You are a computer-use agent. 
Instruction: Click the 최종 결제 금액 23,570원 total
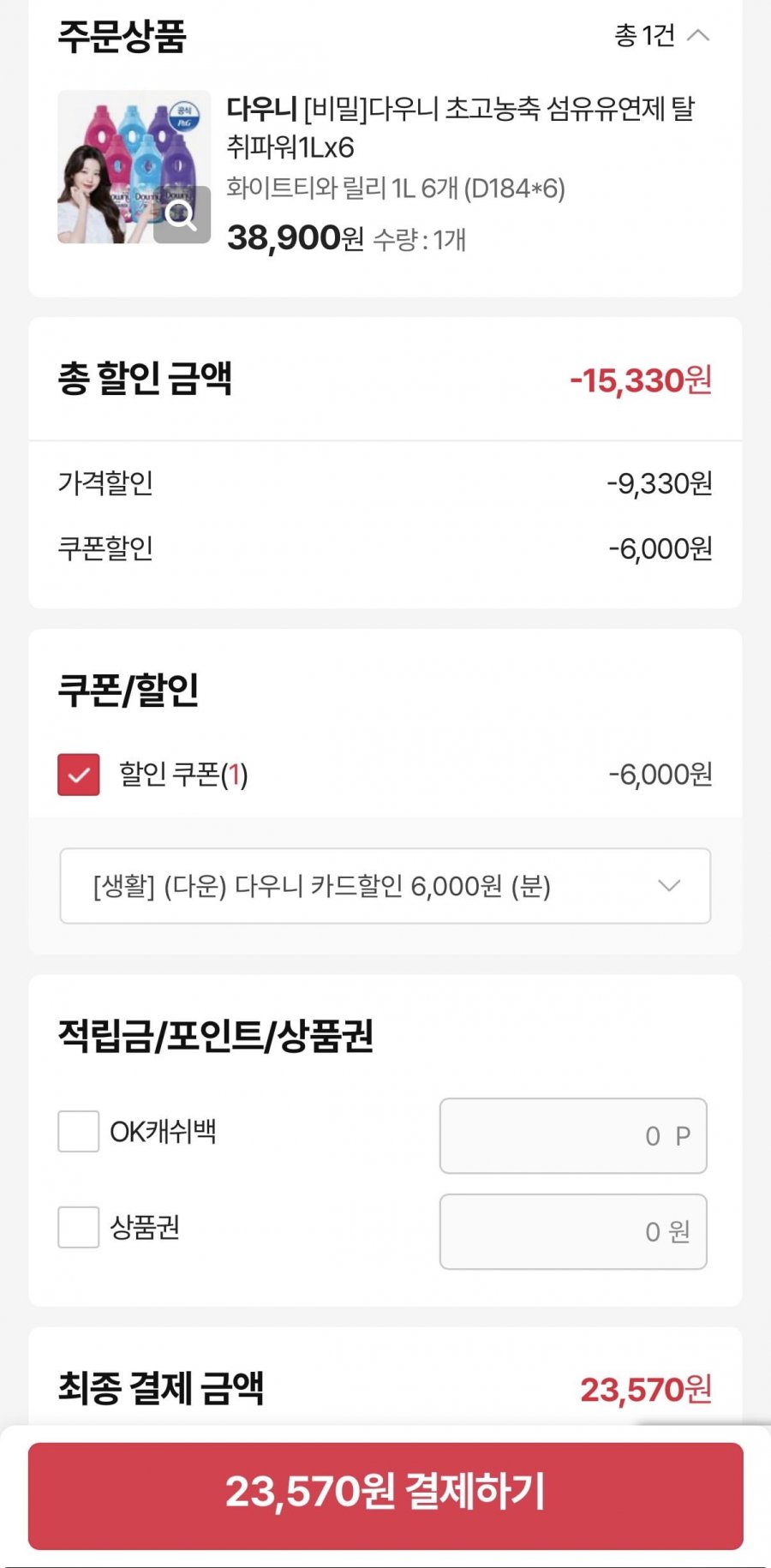click(x=645, y=1390)
